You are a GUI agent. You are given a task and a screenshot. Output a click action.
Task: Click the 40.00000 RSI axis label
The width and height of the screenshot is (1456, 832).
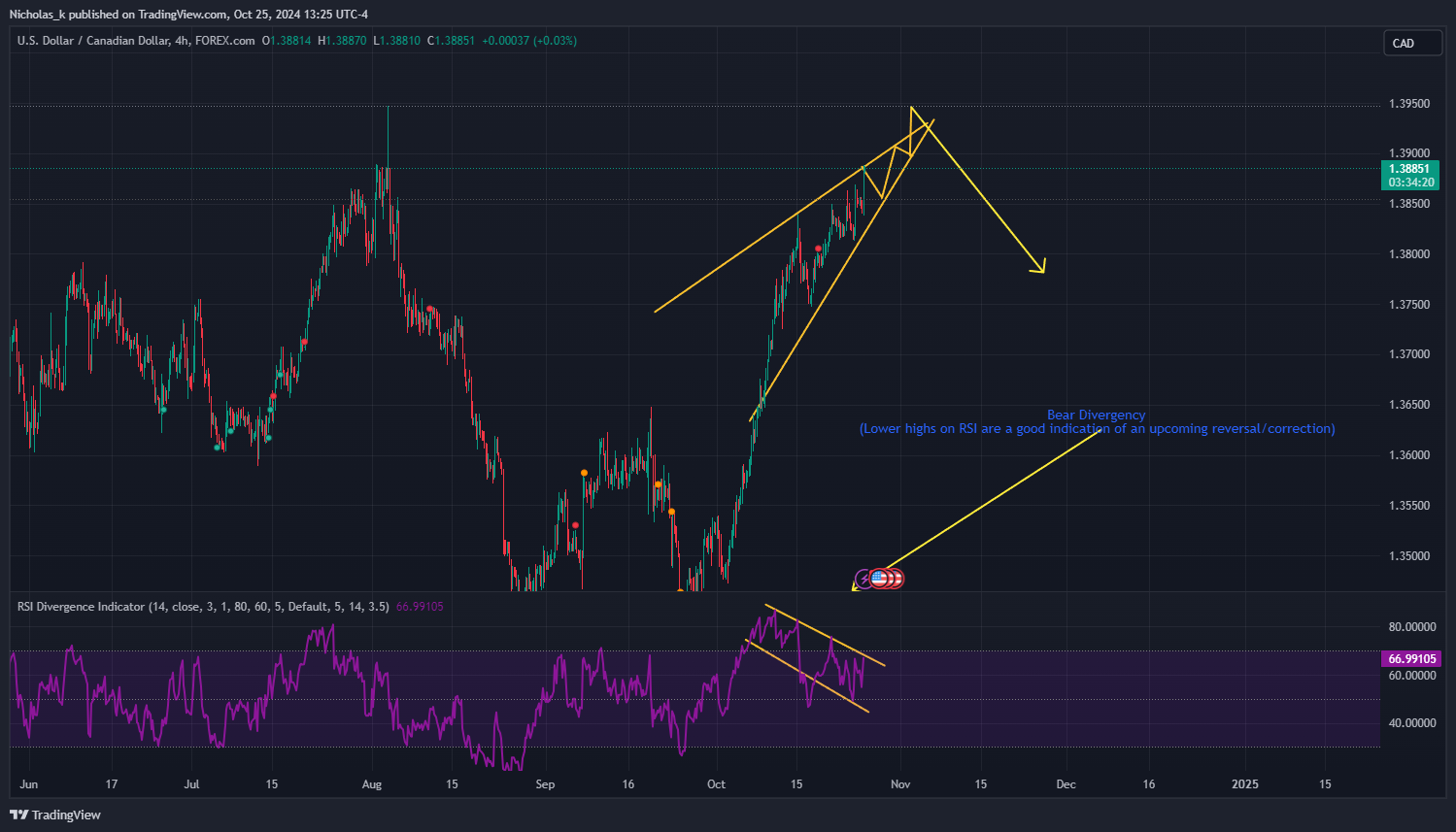click(1412, 723)
